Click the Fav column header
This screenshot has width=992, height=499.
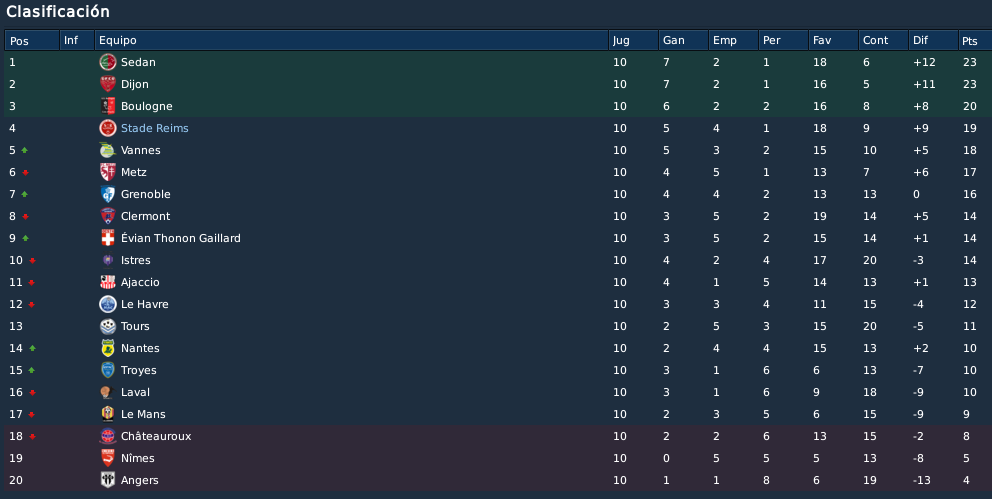coord(833,40)
